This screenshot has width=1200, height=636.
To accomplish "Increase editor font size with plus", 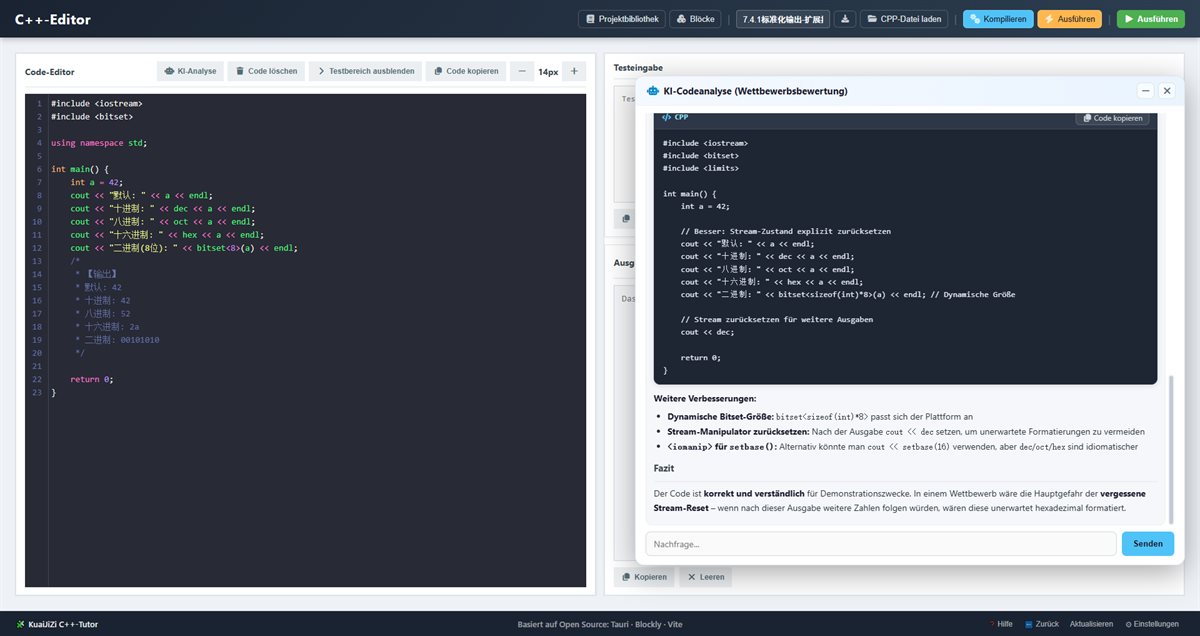I will point(574,72).
